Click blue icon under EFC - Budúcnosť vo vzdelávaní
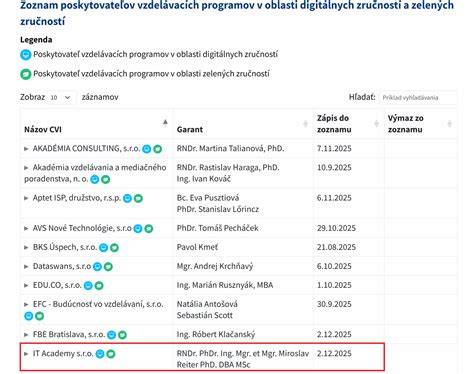The image size is (474, 374). tap(29, 316)
